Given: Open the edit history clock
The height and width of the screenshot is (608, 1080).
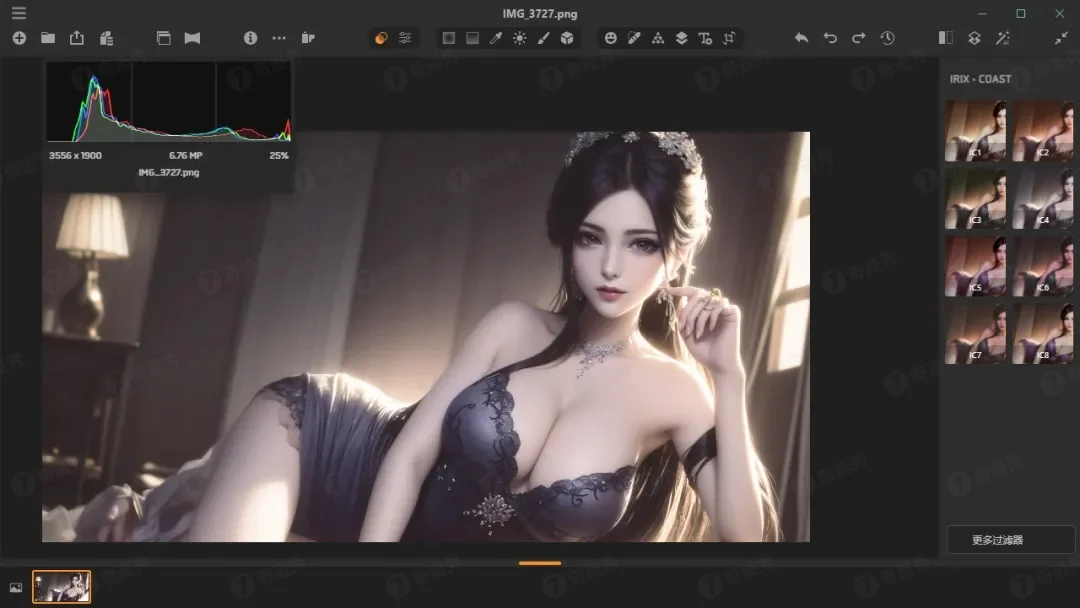Looking at the screenshot, I should pos(887,38).
